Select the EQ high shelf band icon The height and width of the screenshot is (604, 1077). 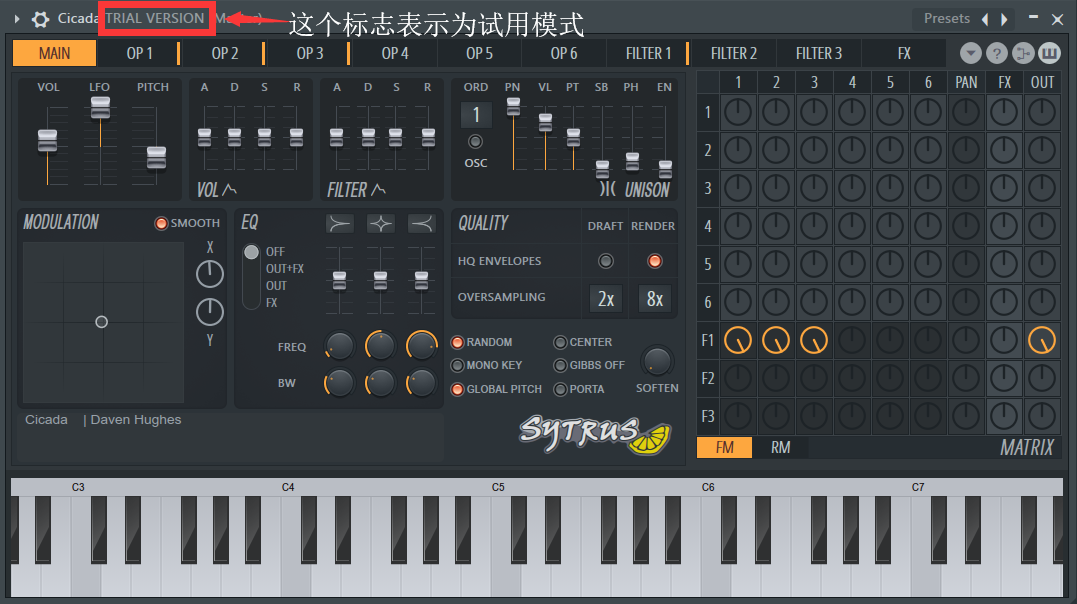click(x=421, y=223)
